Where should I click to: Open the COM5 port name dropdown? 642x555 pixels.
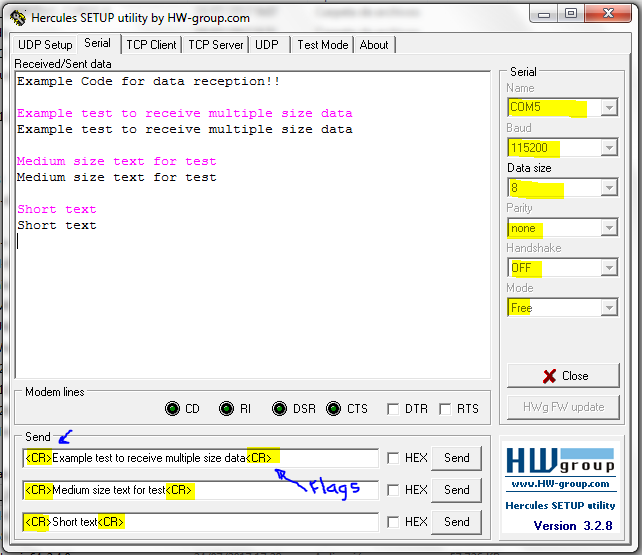[x=609, y=108]
